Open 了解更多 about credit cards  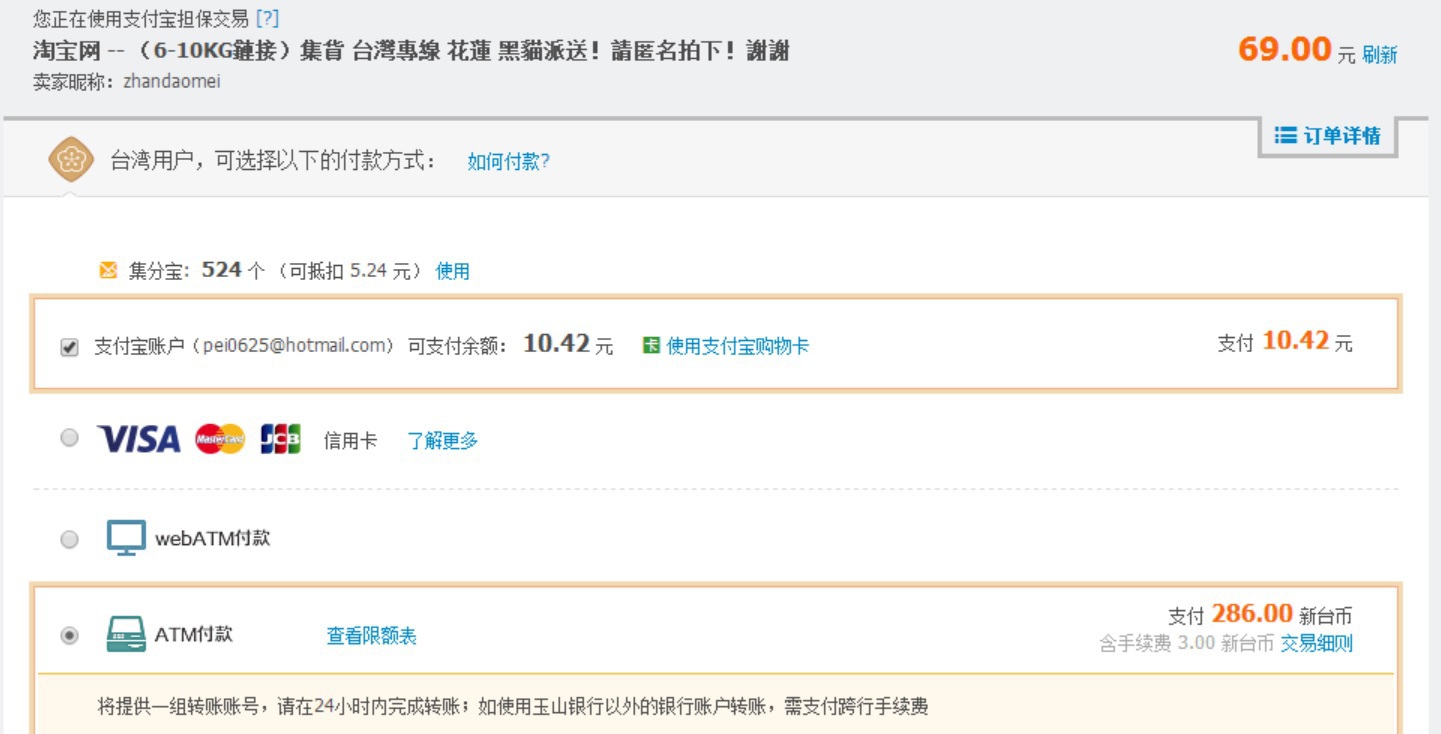click(x=442, y=440)
